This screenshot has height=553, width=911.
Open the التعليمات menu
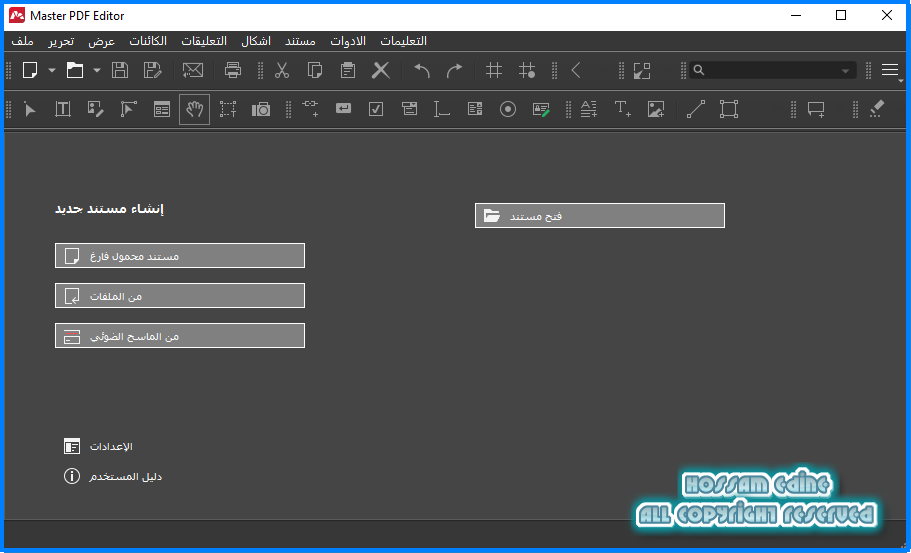(404, 41)
